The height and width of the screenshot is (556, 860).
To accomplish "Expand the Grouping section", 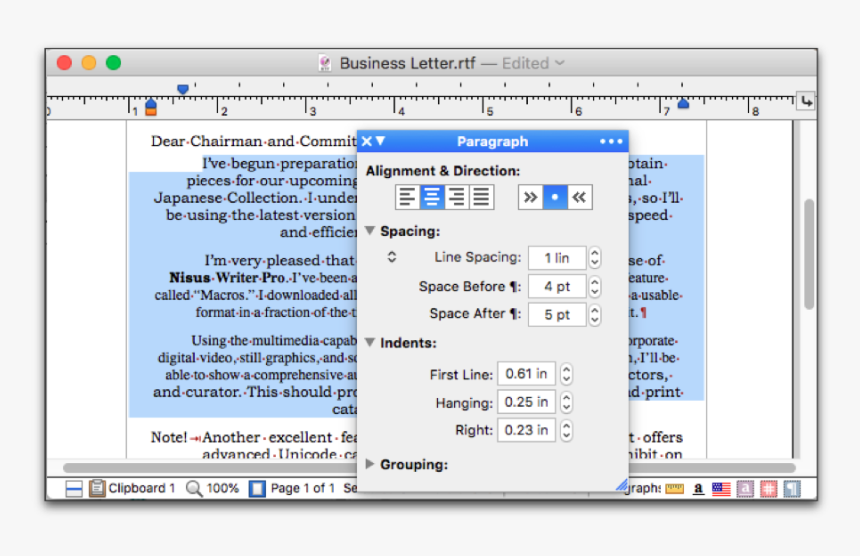I will (370, 464).
